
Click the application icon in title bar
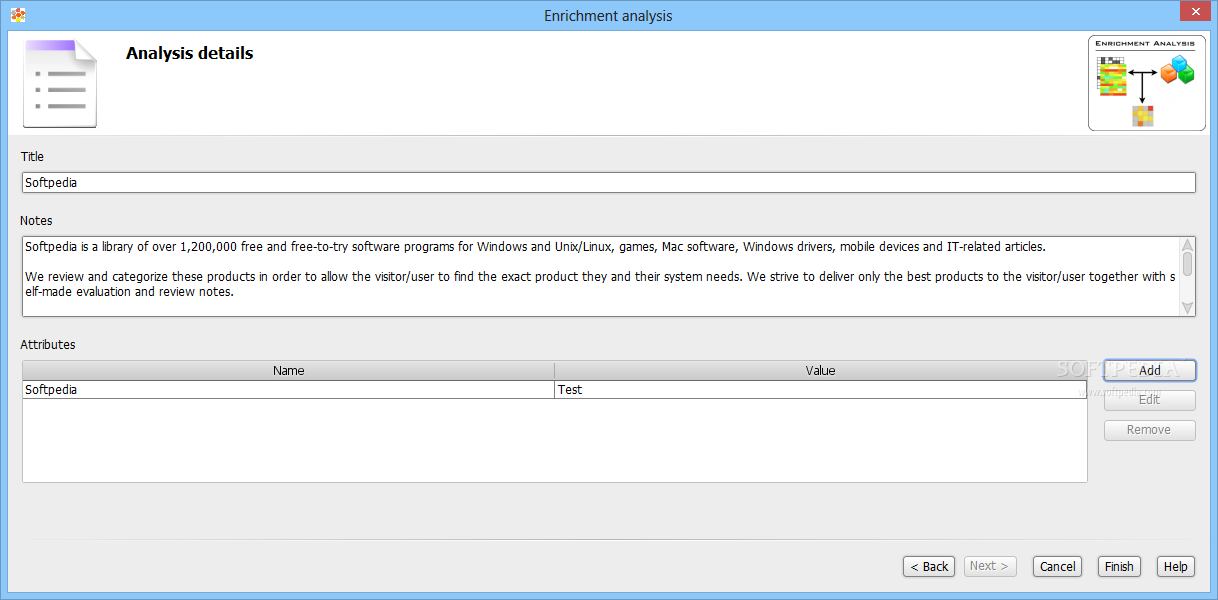click(17, 15)
